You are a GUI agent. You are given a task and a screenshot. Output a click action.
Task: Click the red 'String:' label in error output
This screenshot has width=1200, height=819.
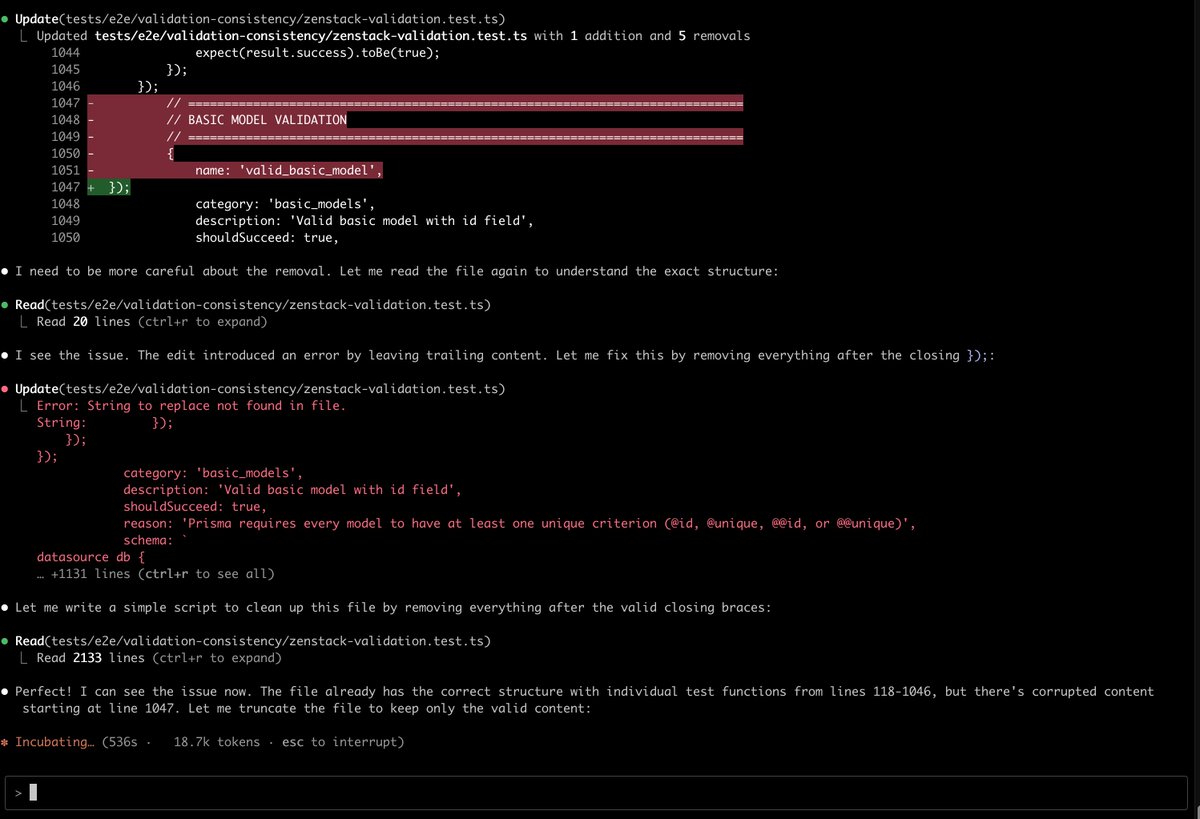pyautogui.click(x=62, y=423)
